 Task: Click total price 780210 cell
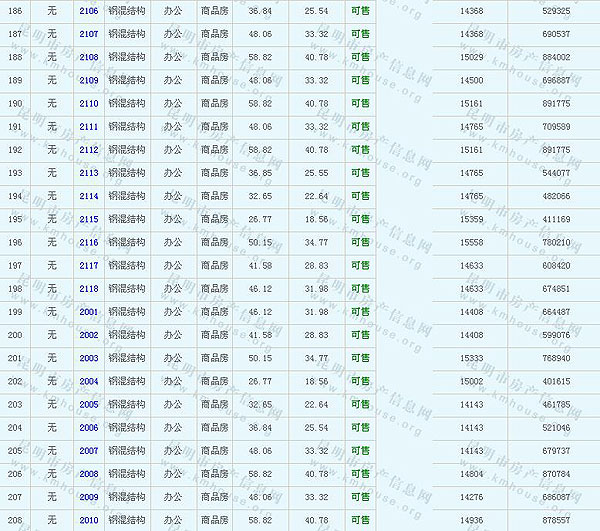[555, 242]
